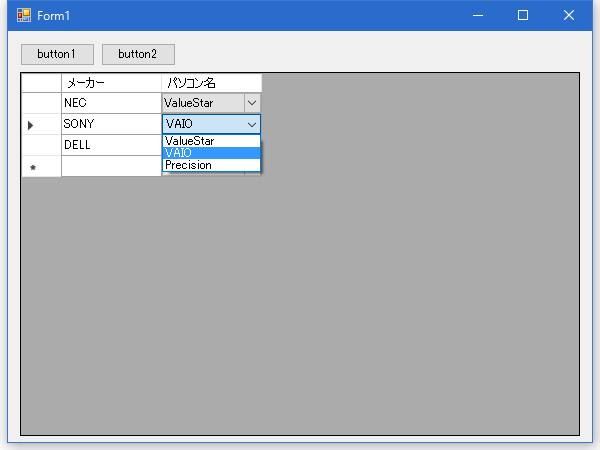Select the SONY cell

111,124
